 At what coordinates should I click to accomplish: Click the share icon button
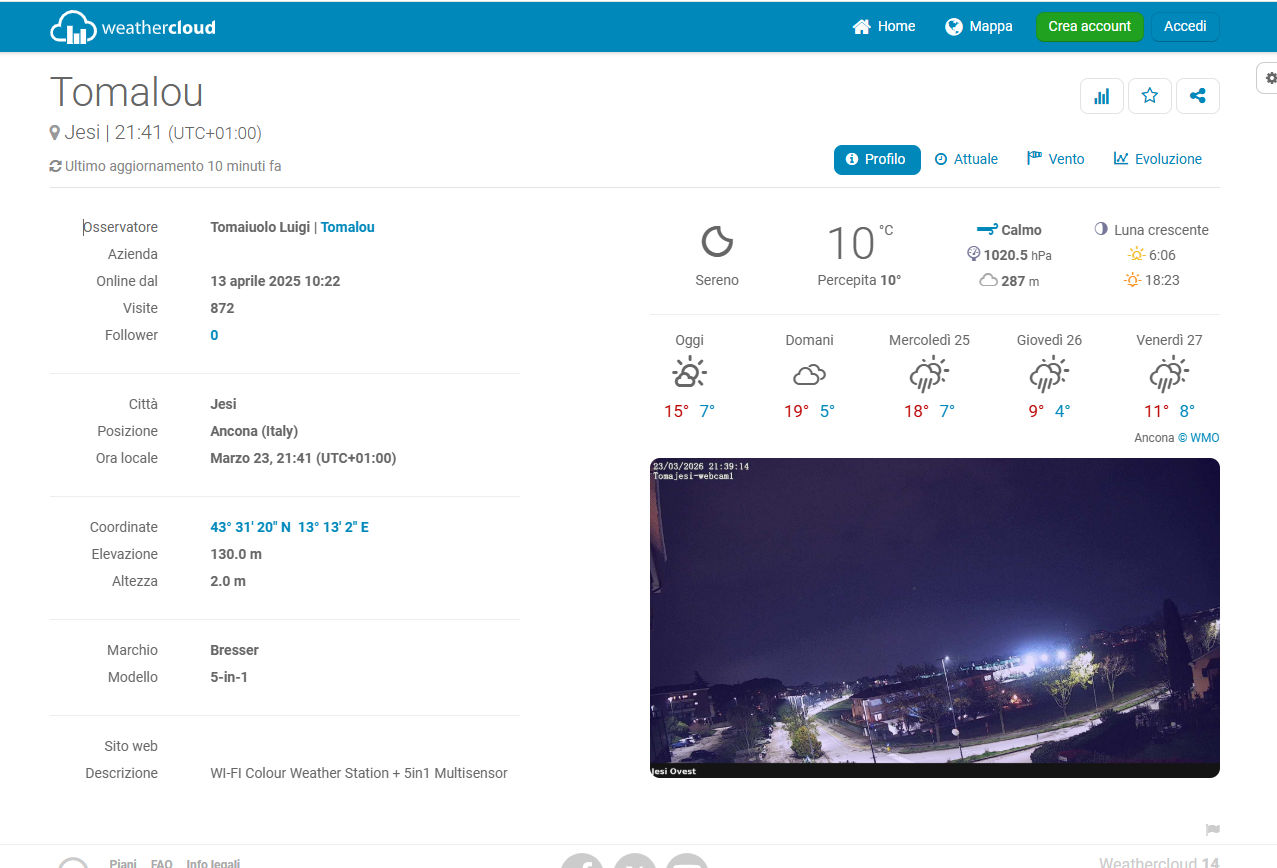[1197, 96]
